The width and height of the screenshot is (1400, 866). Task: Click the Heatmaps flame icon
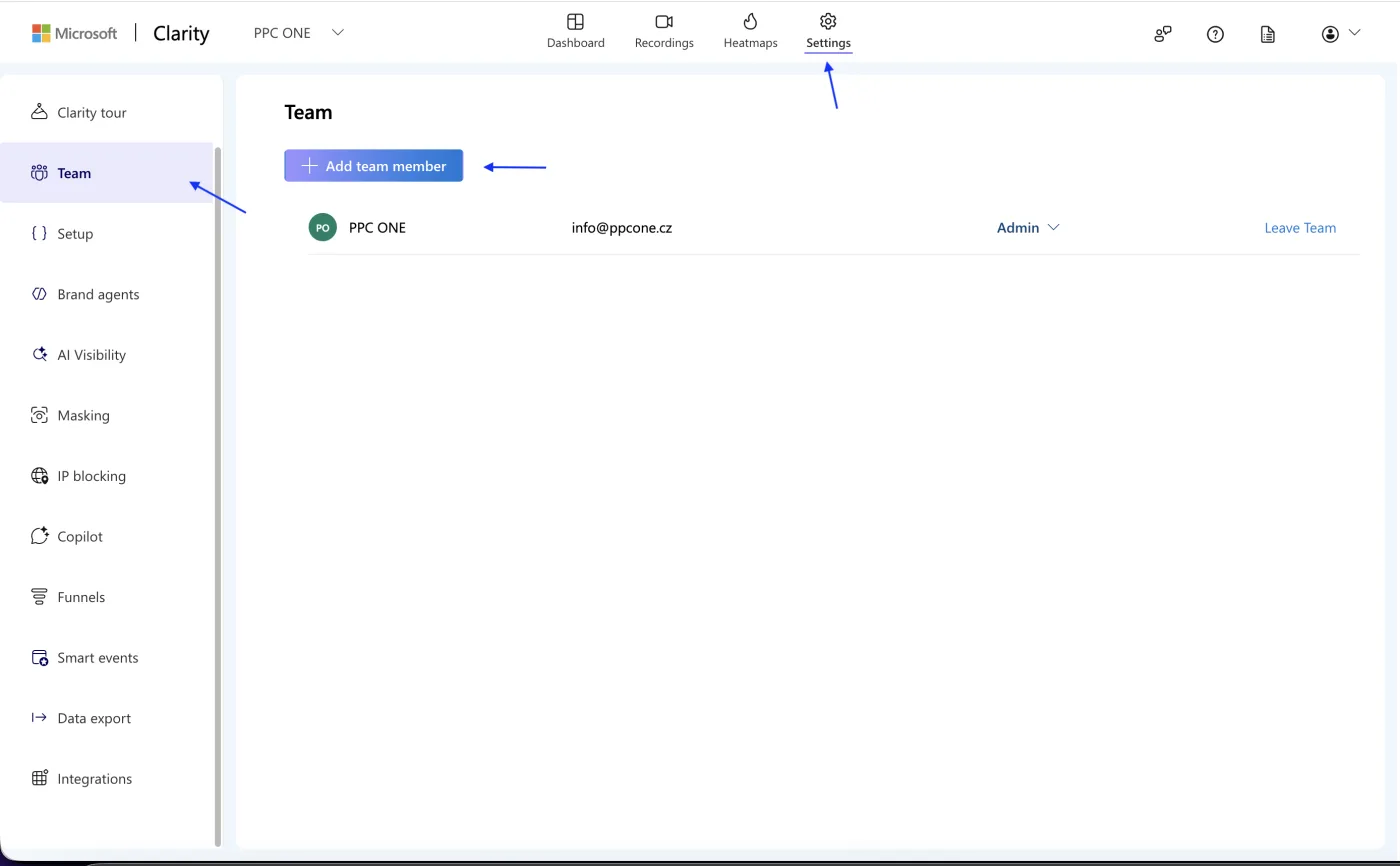750,21
